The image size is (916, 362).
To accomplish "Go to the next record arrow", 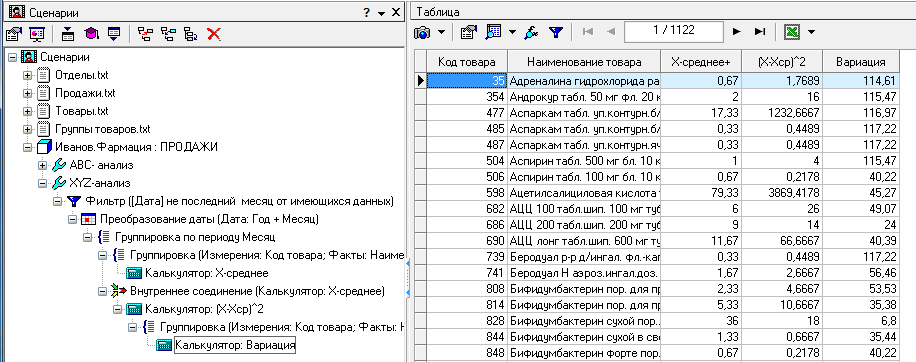I will pos(736,32).
